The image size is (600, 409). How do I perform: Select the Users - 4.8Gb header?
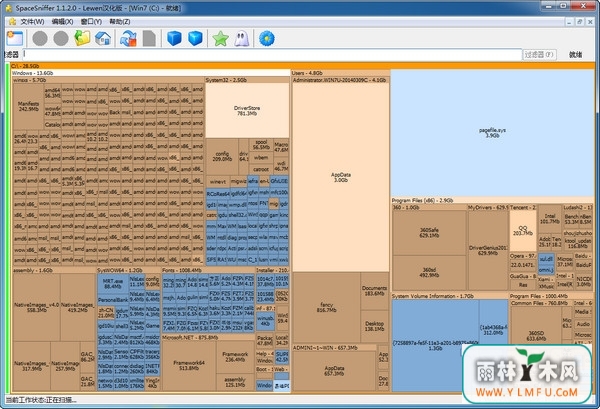click(x=341, y=73)
